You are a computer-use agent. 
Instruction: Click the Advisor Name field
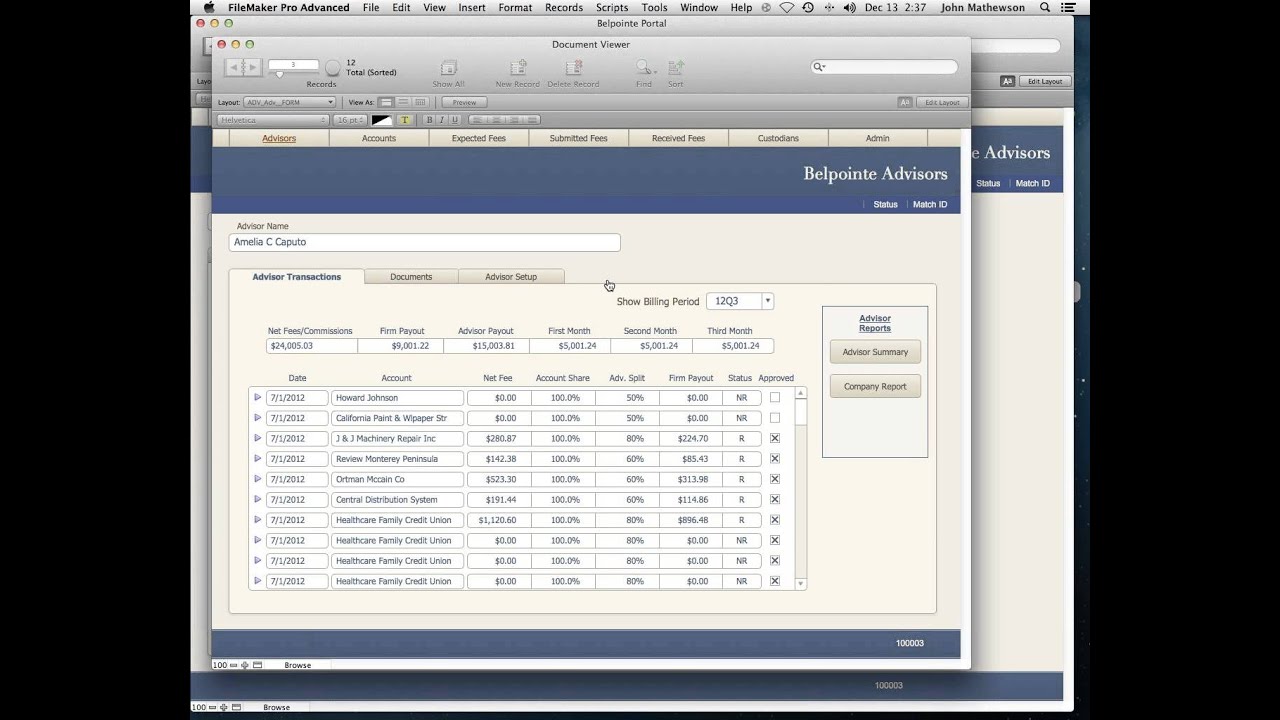(x=425, y=242)
